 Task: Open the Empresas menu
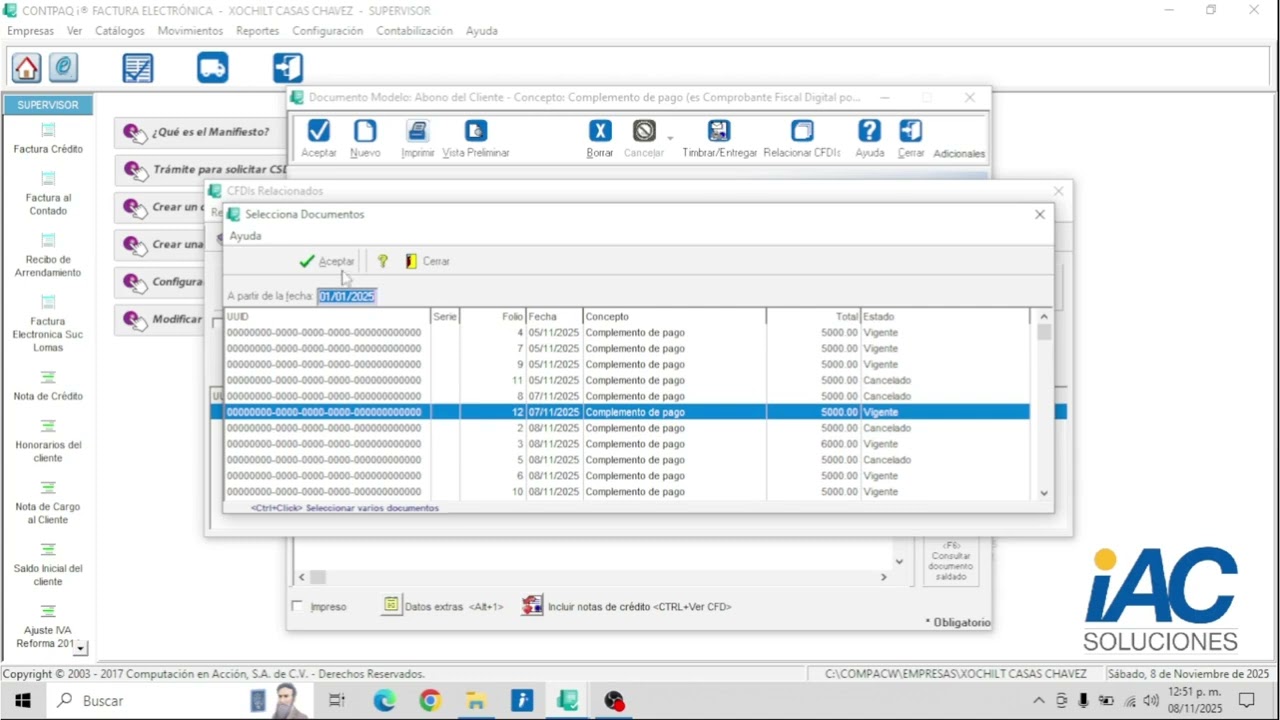tap(30, 31)
